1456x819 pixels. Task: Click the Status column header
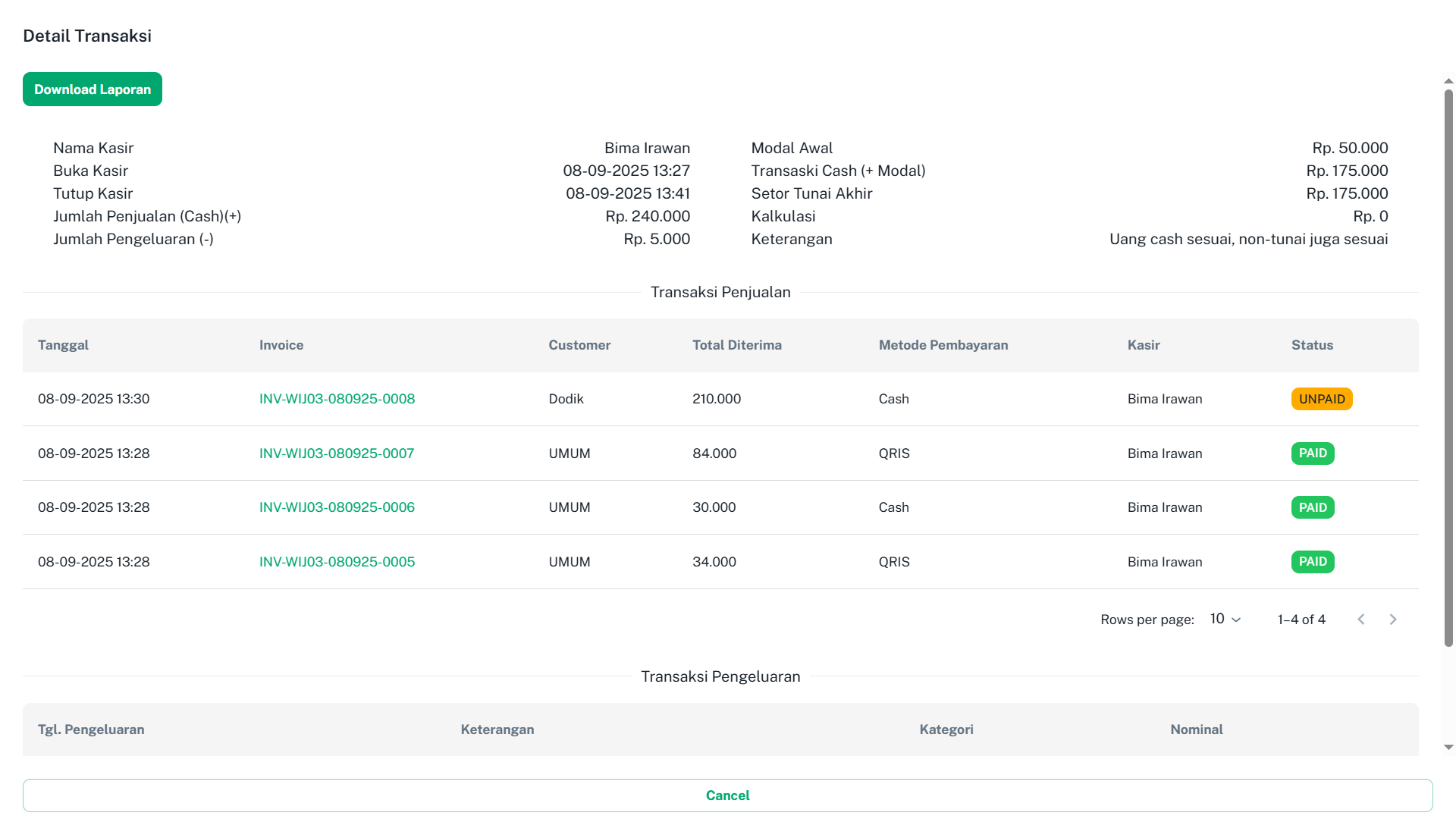pos(1312,345)
